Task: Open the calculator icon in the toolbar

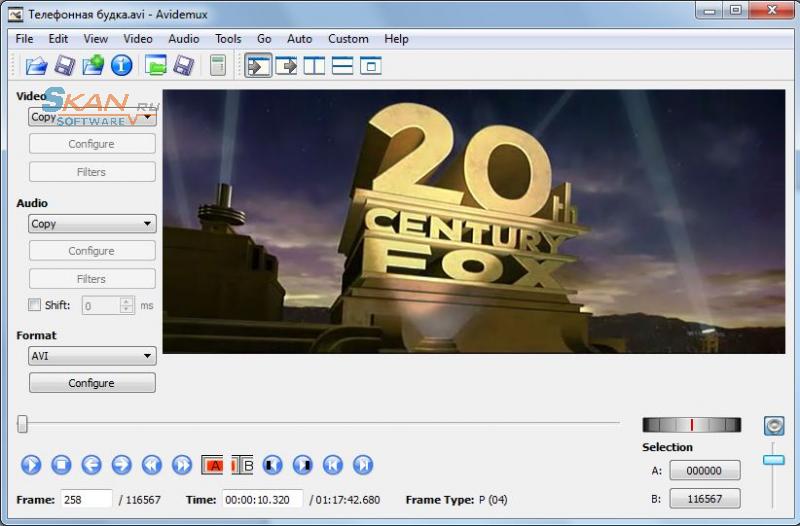Action: pos(217,66)
